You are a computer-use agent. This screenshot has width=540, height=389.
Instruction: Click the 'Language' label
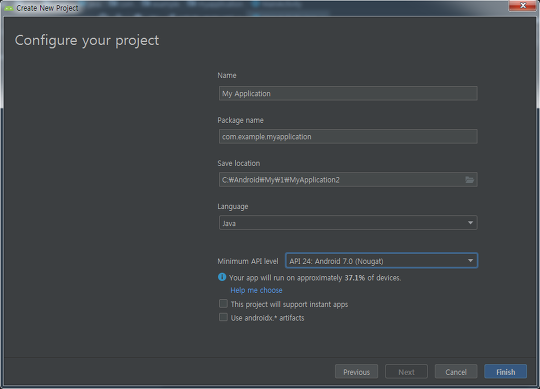coord(233,207)
